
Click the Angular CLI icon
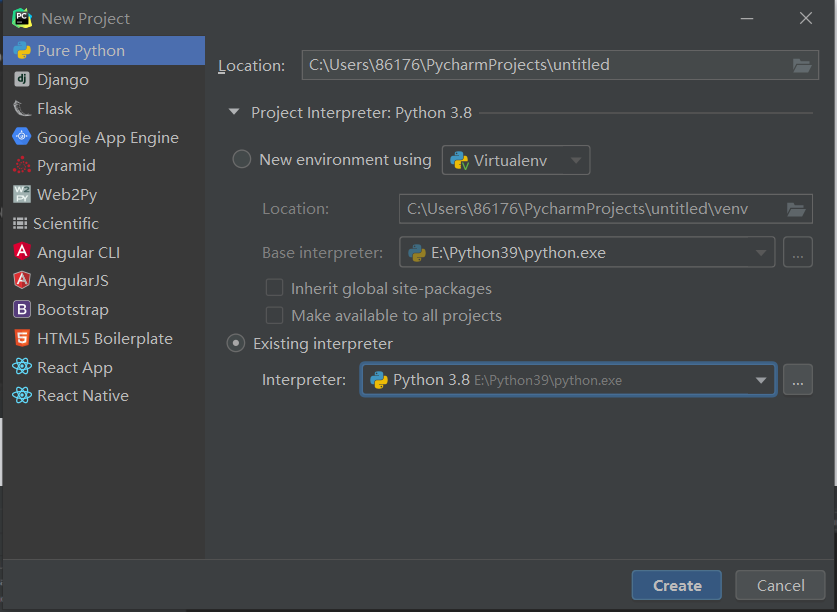pyautogui.click(x=21, y=252)
